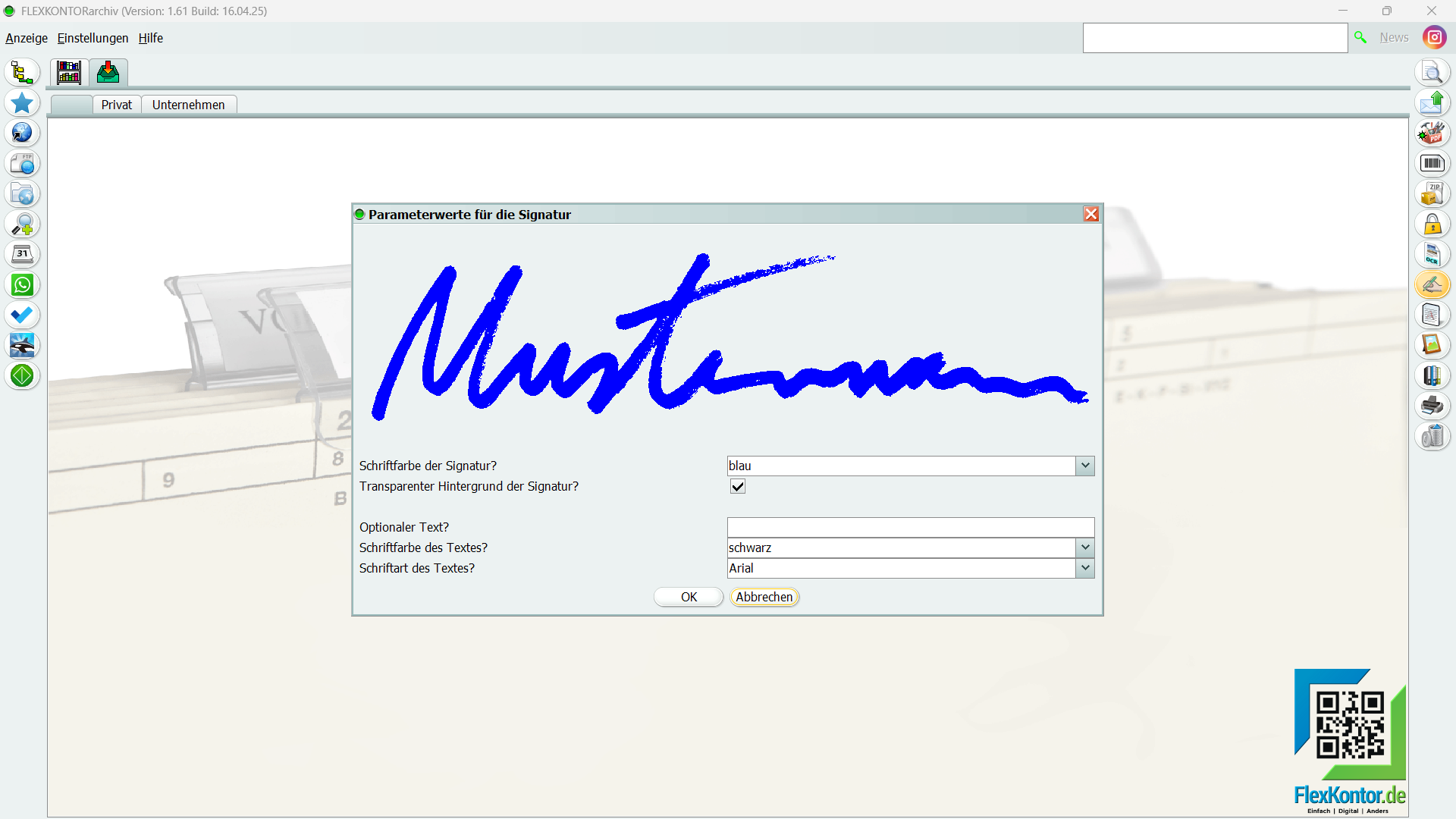1456x819 pixels.
Task: Switch to the Unternehmen tab
Action: [x=188, y=105]
